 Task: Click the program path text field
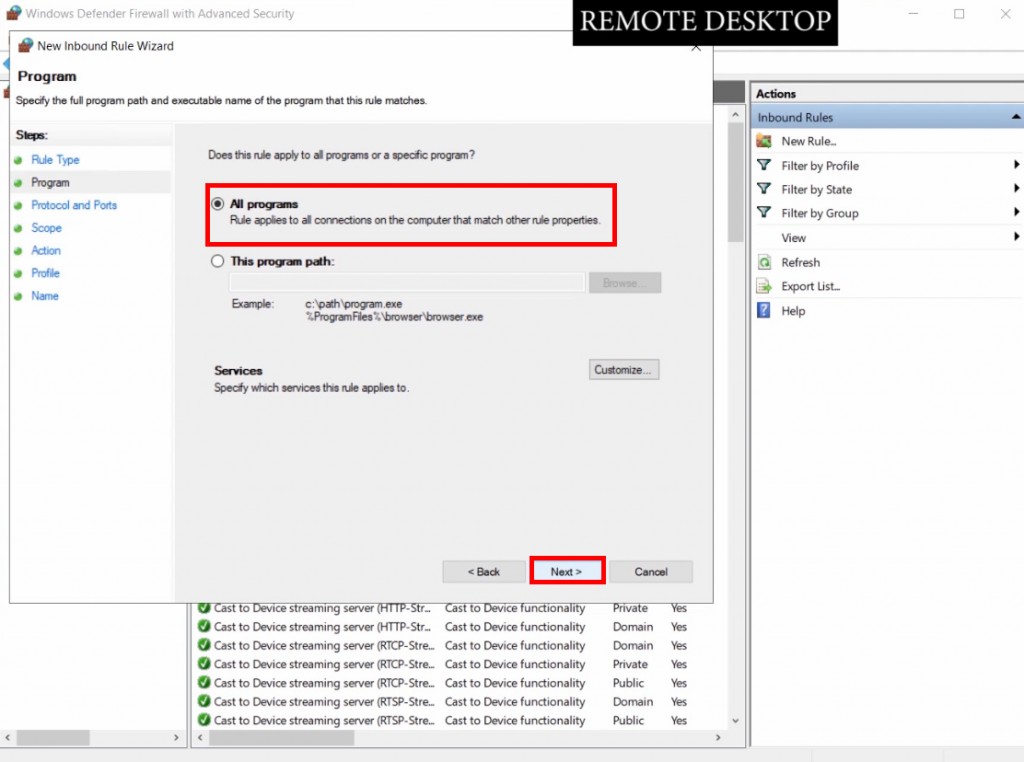[x=407, y=283]
